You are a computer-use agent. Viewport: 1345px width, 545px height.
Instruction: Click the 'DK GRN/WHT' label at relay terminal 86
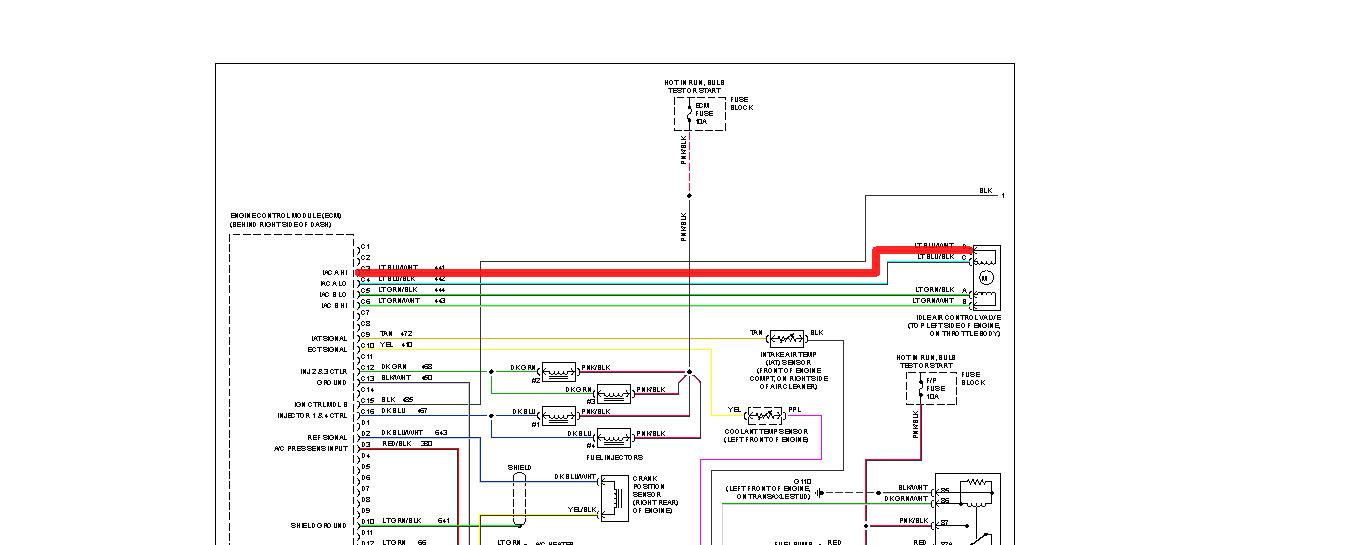tap(905, 498)
